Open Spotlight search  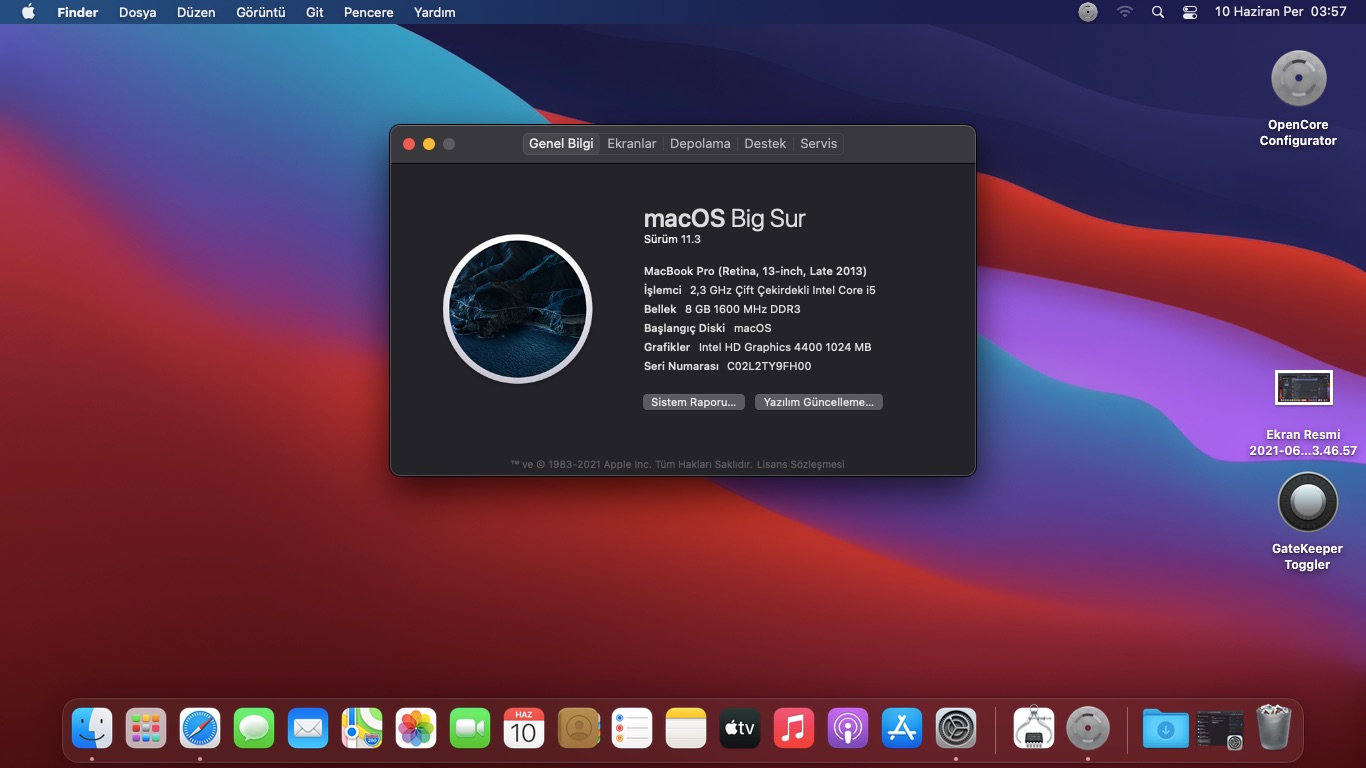tap(1158, 12)
